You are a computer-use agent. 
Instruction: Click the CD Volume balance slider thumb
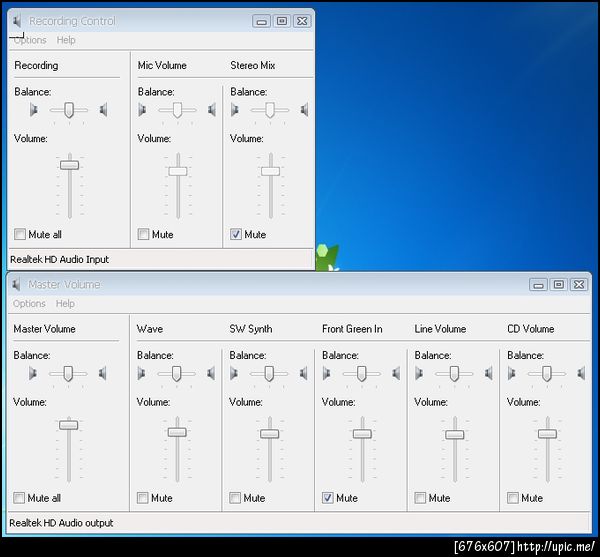tap(547, 374)
